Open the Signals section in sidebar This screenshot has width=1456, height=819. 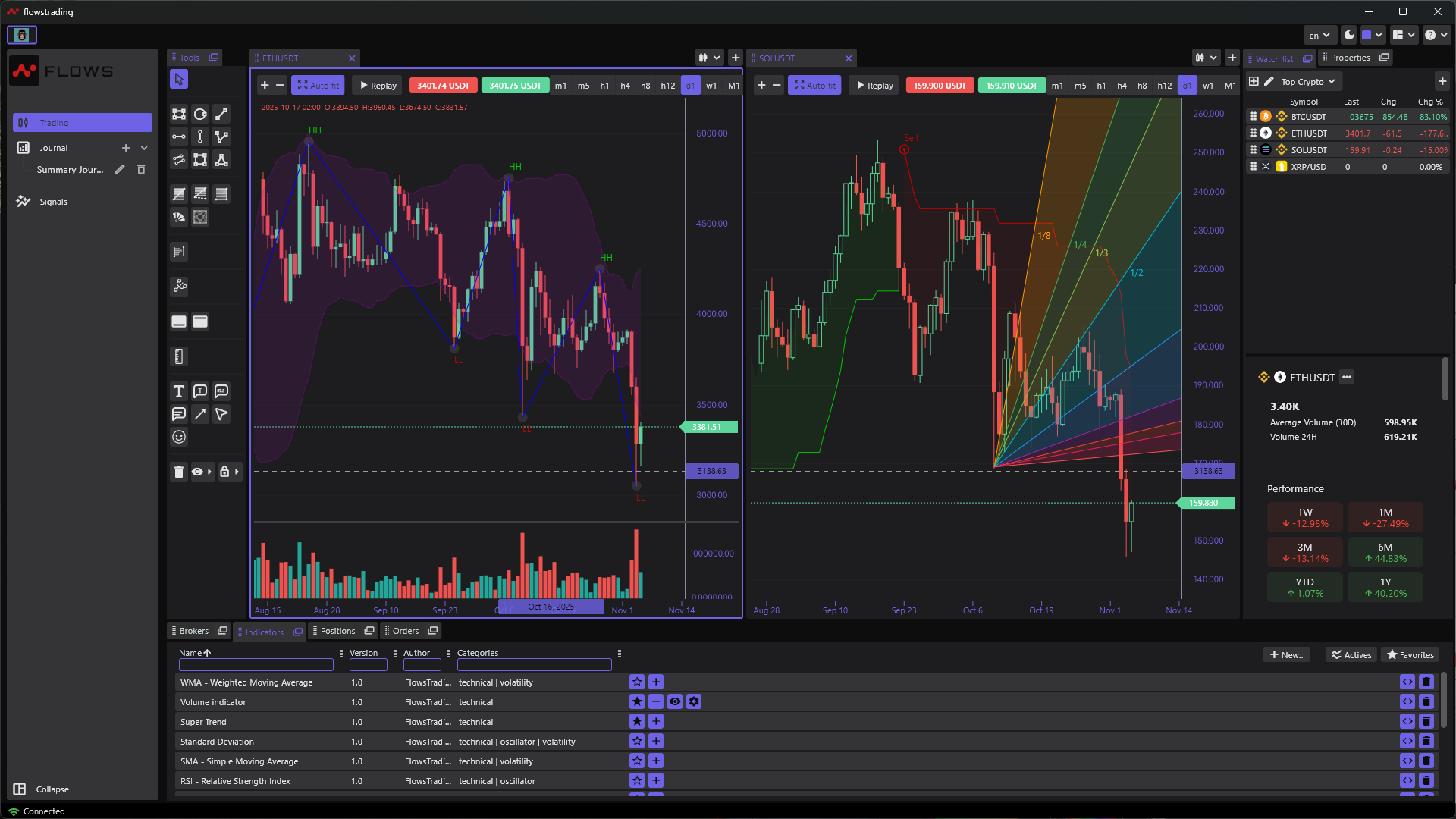pos(53,202)
